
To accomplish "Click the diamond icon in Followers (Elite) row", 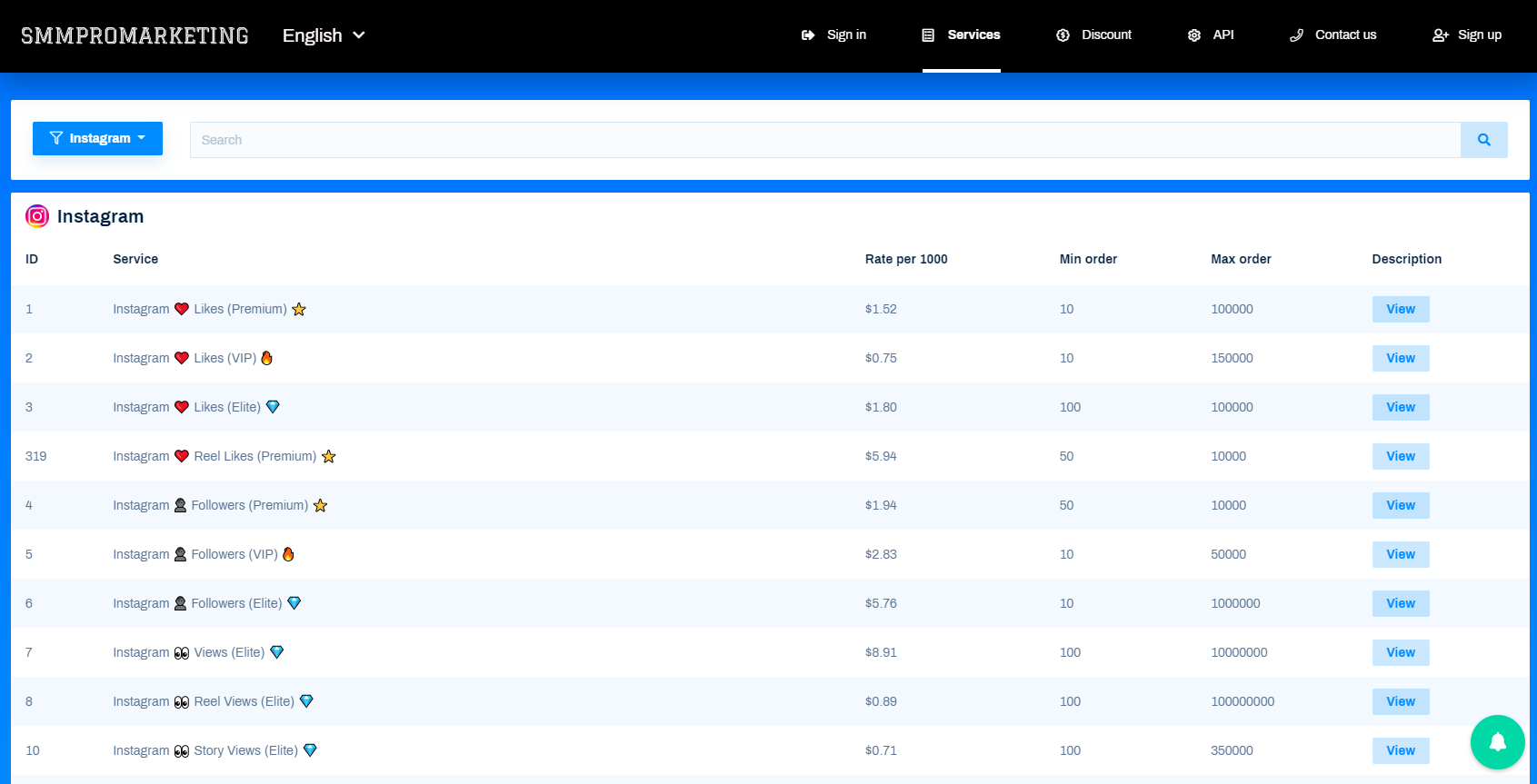I will 294,603.
